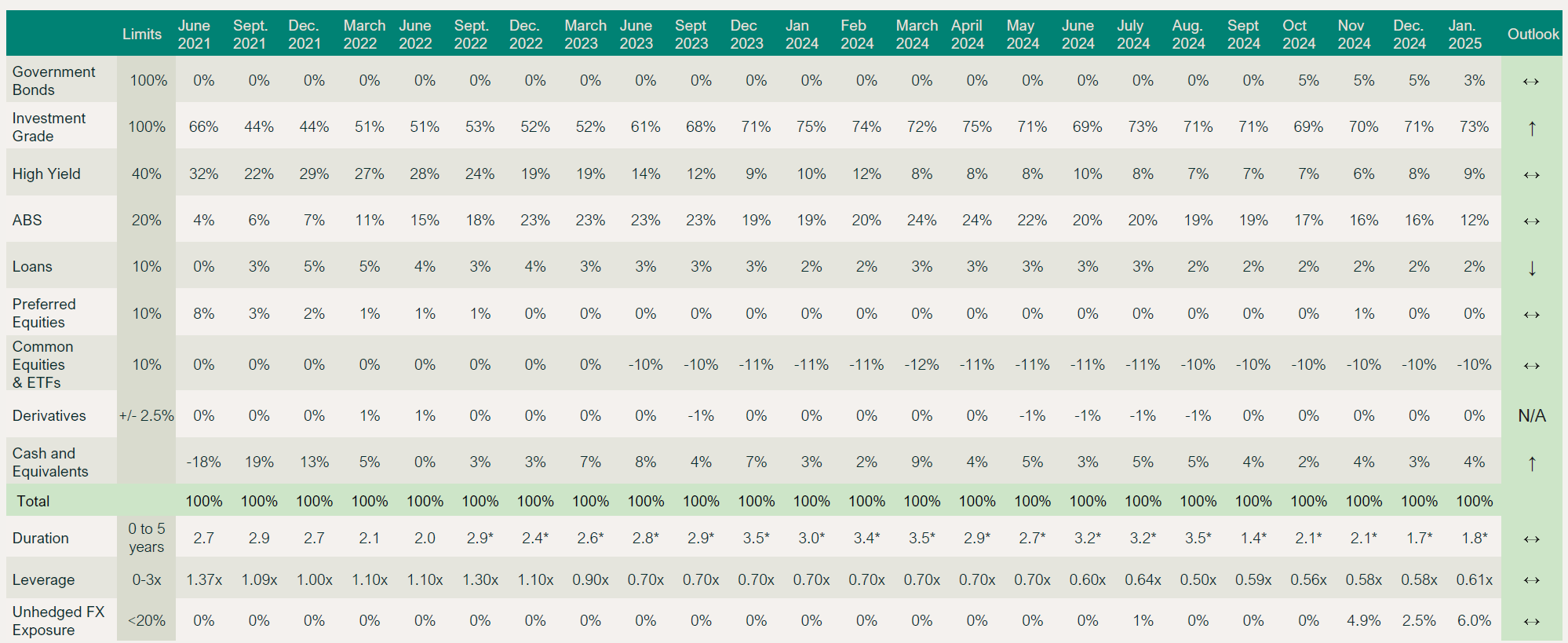
Task: Click the High Yield outlook sideways arrow
Action: point(1531,174)
